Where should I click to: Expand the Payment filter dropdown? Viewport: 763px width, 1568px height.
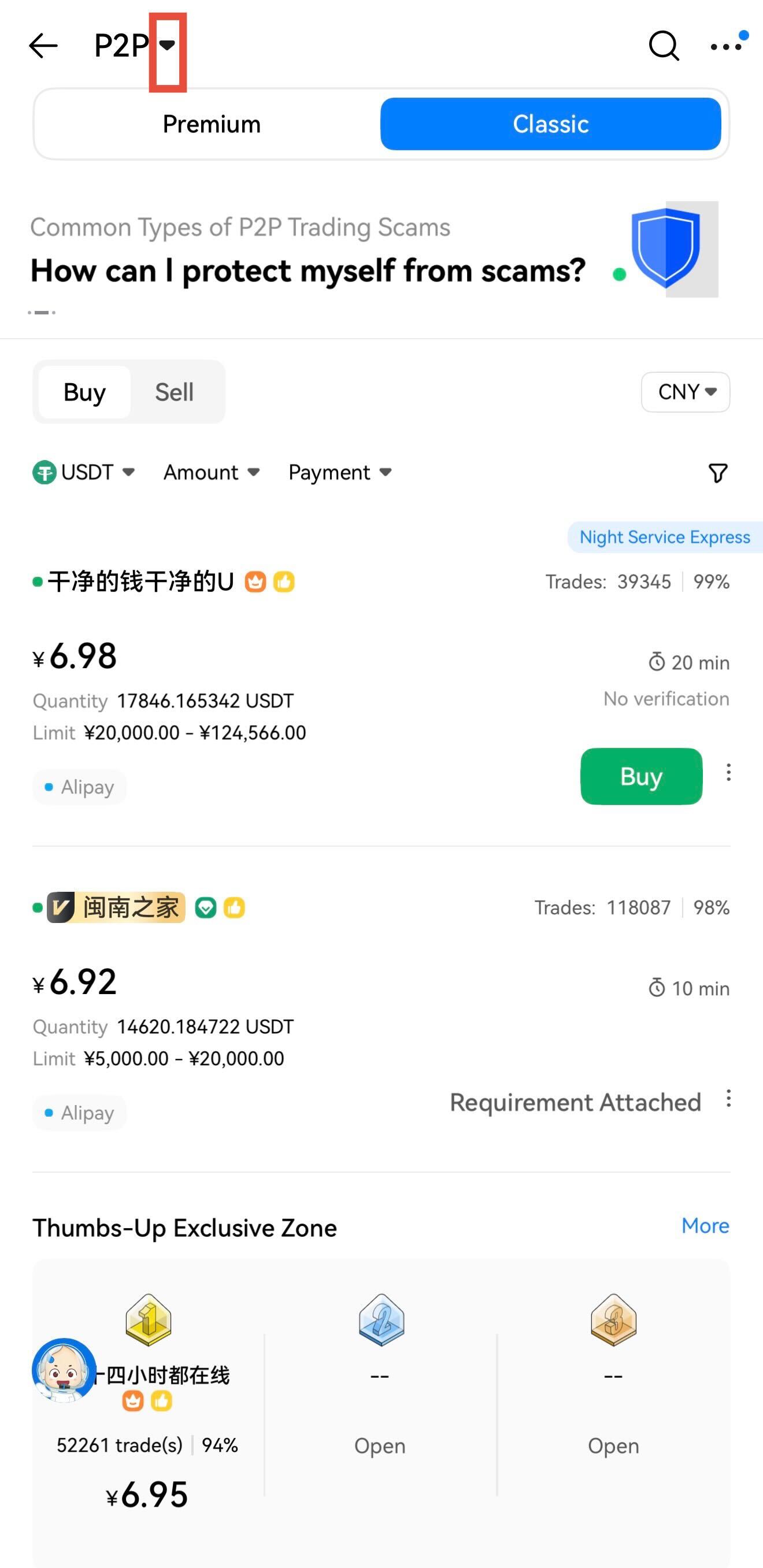(340, 472)
